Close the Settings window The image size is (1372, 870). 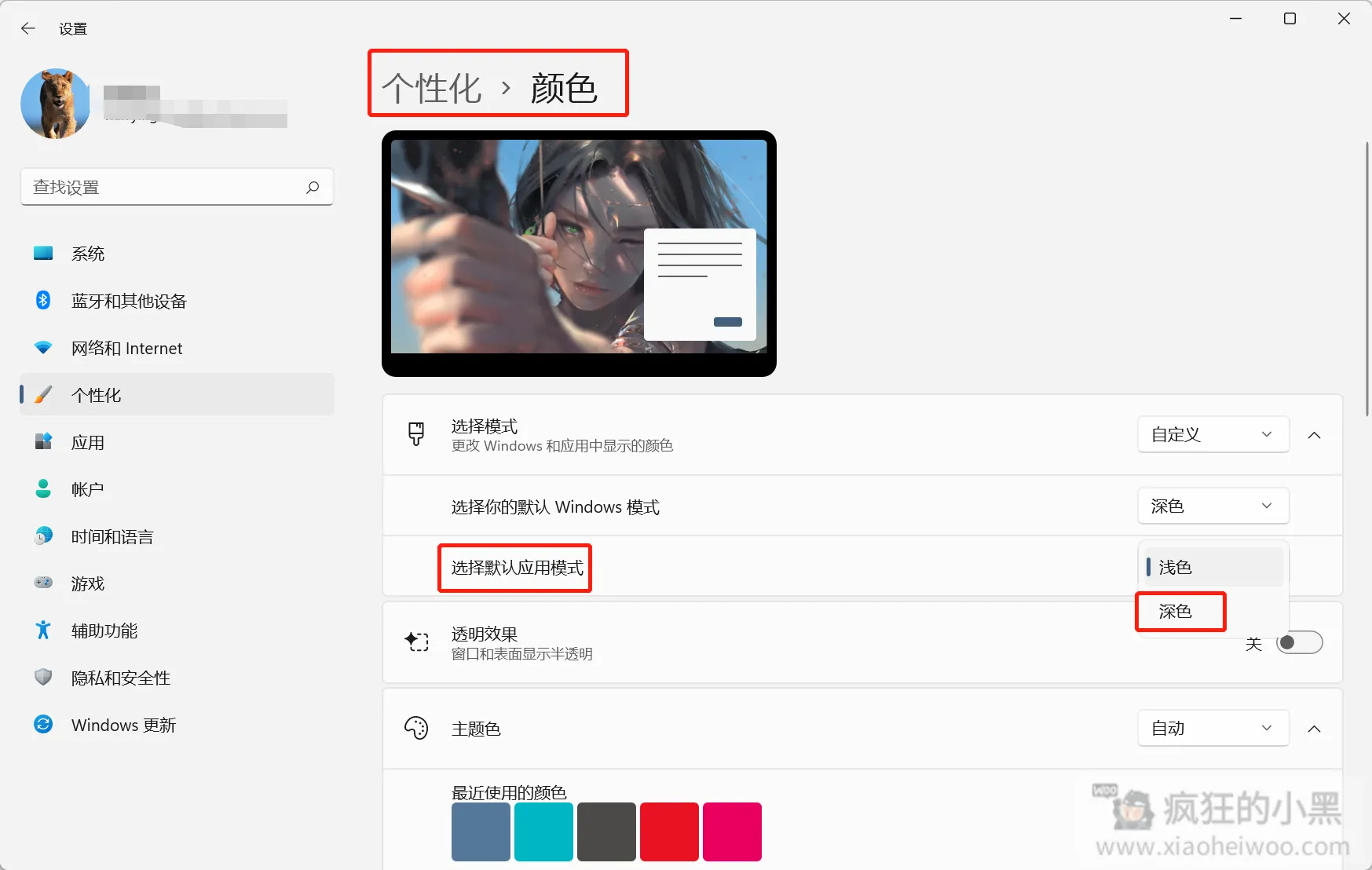[x=1344, y=19]
